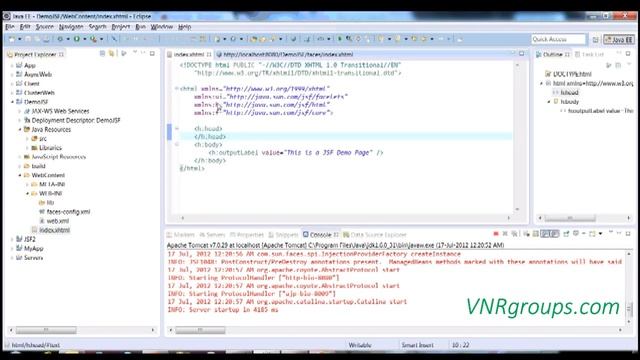Click the Quick Access input field
This screenshot has height=360, width=640.
tap(558, 39)
